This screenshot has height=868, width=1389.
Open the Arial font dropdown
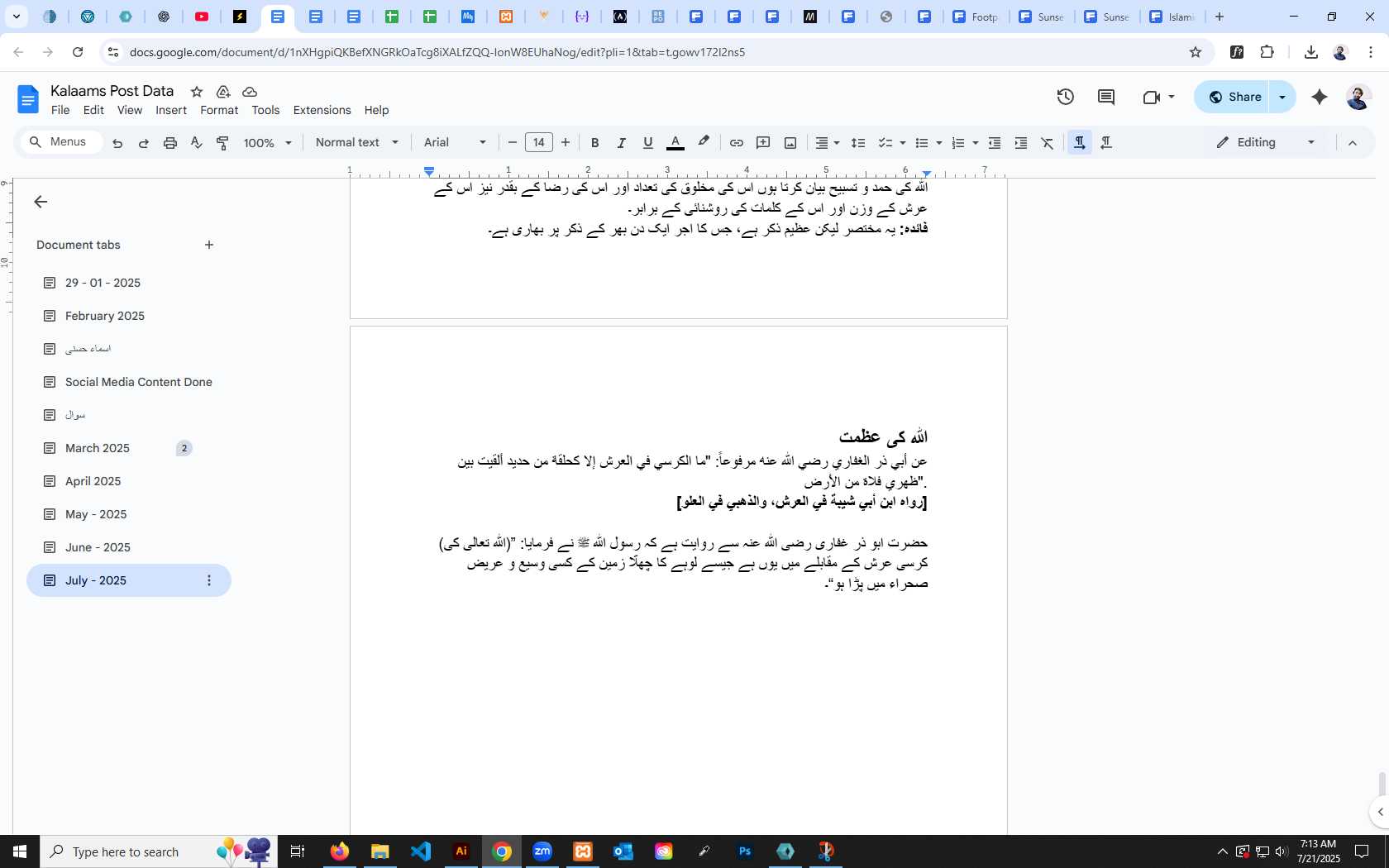455,143
